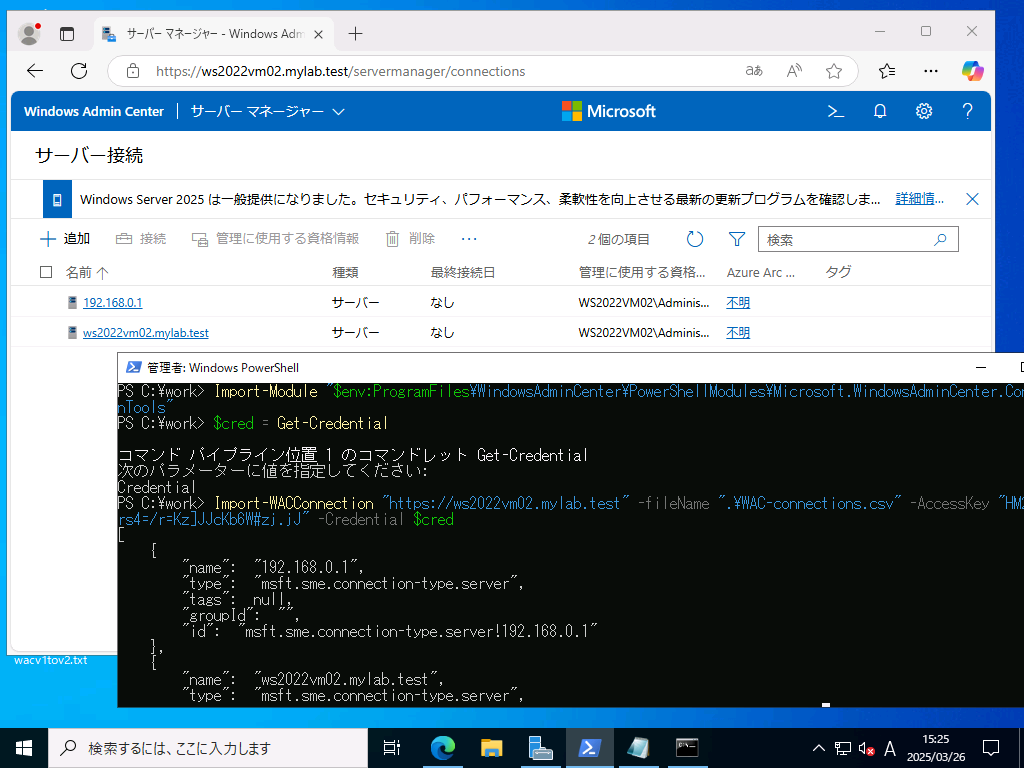The width and height of the screenshot is (1024, 768).
Task: Open the WAC settings gear
Action: (923, 112)
